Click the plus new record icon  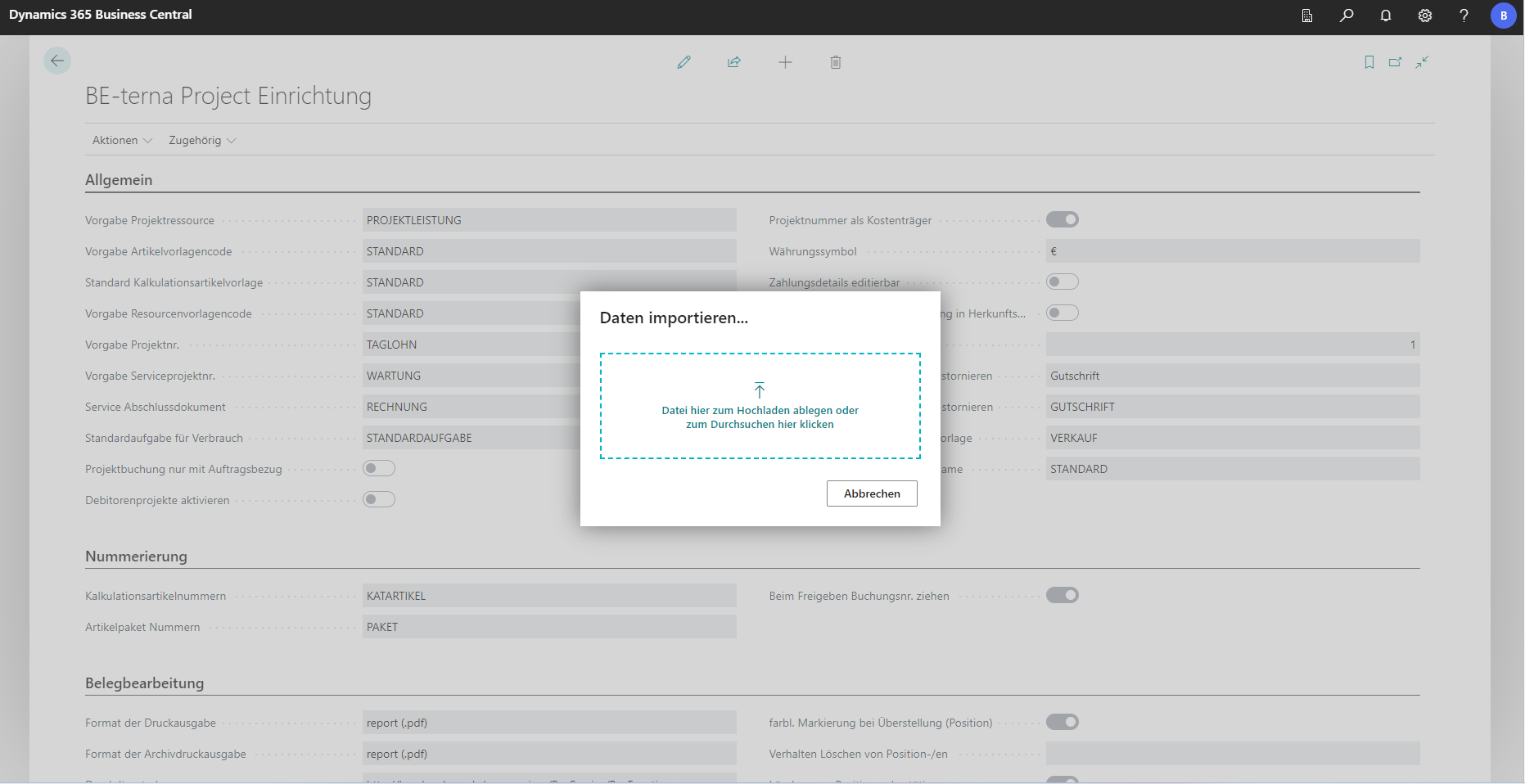click(x=785, y=62)
